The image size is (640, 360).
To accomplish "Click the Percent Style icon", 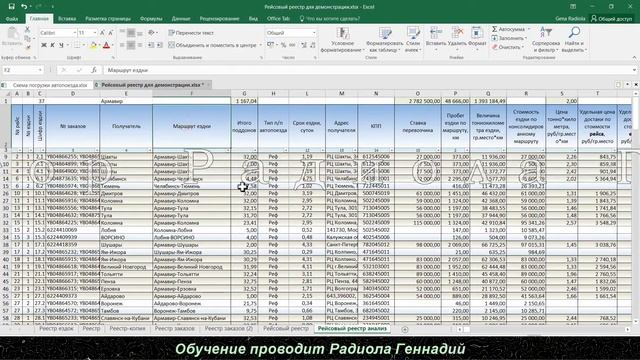I will click(283, 45).
